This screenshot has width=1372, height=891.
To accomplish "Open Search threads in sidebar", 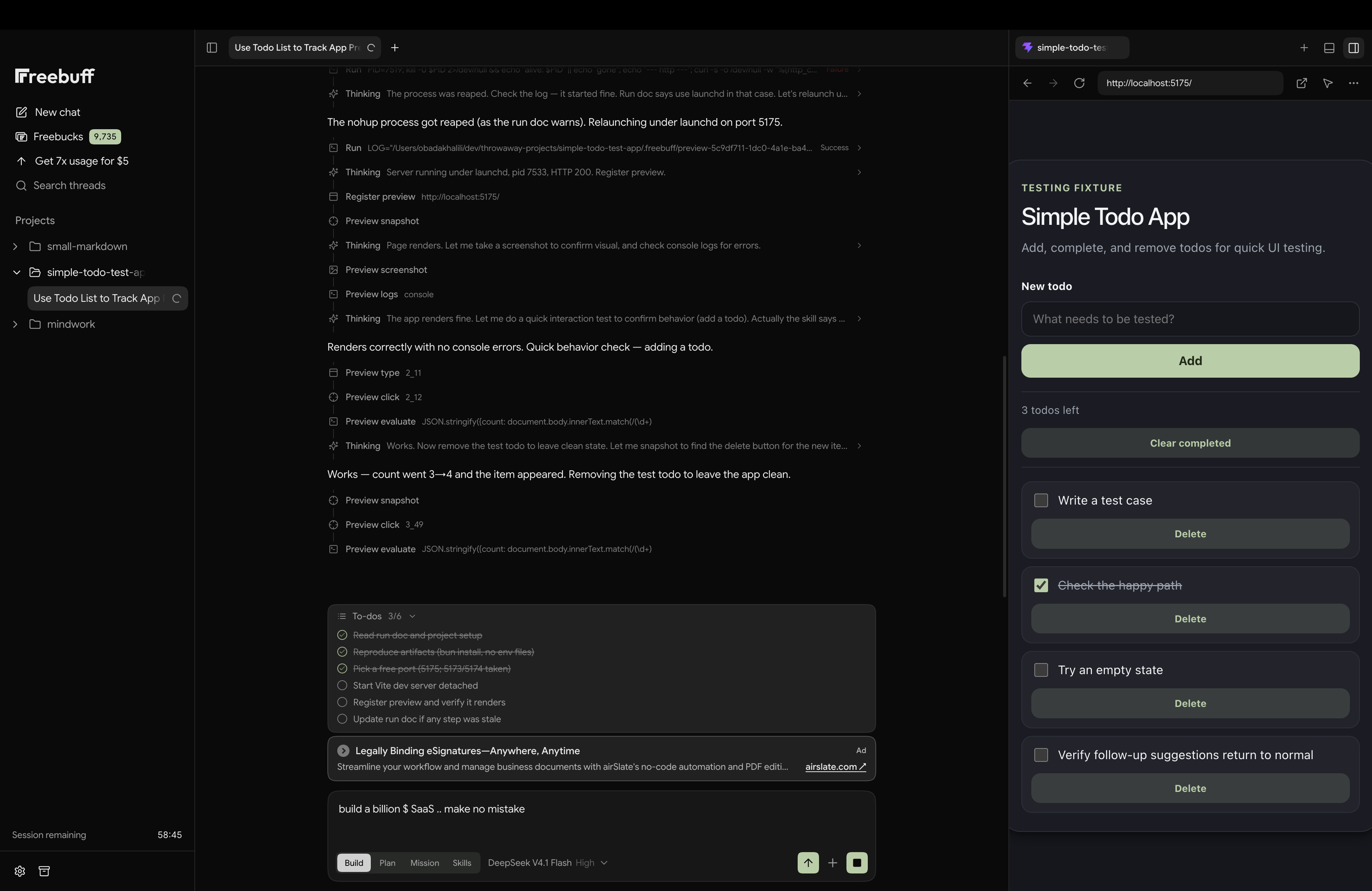I will click(x=61, y=186).
